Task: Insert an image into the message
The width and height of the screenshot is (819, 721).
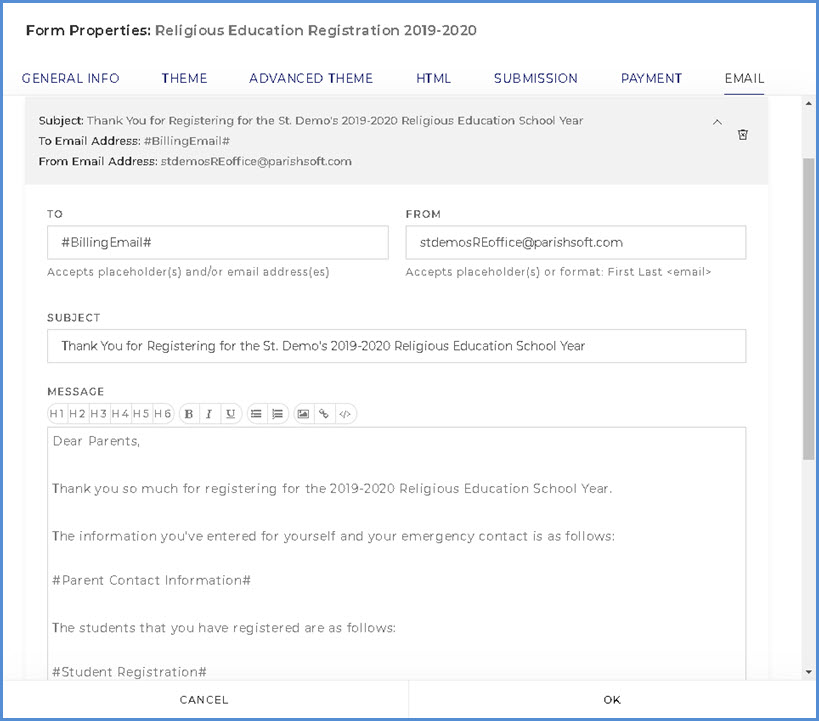Action: (x=303, y=414)
